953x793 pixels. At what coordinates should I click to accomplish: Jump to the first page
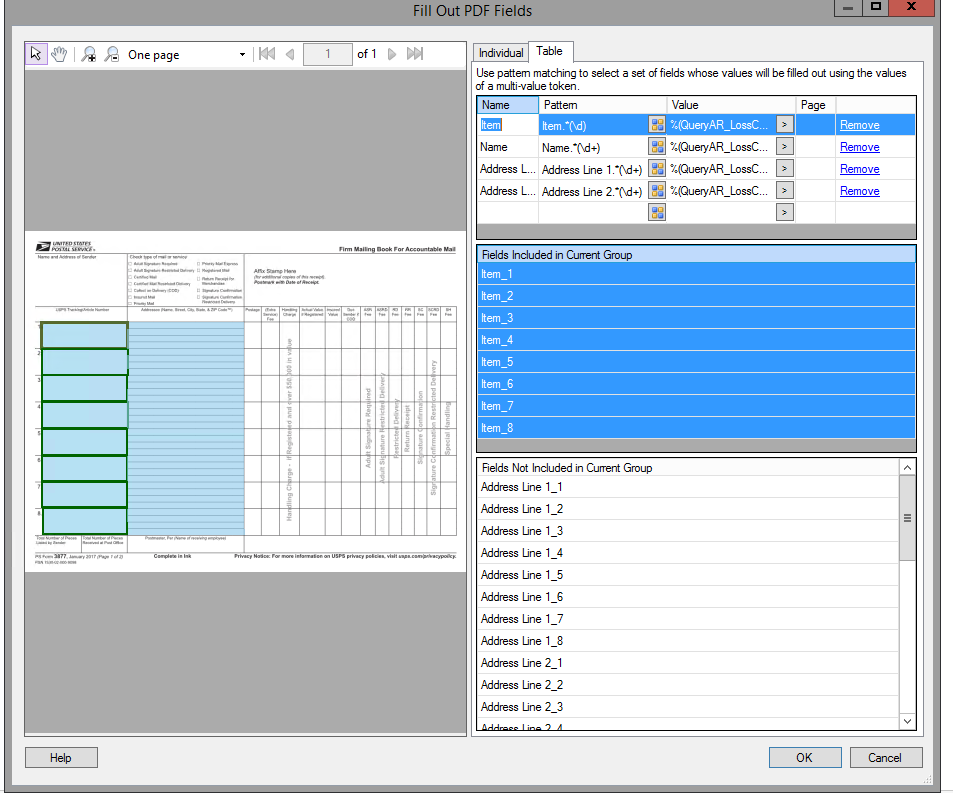click(x=266, y=54)
